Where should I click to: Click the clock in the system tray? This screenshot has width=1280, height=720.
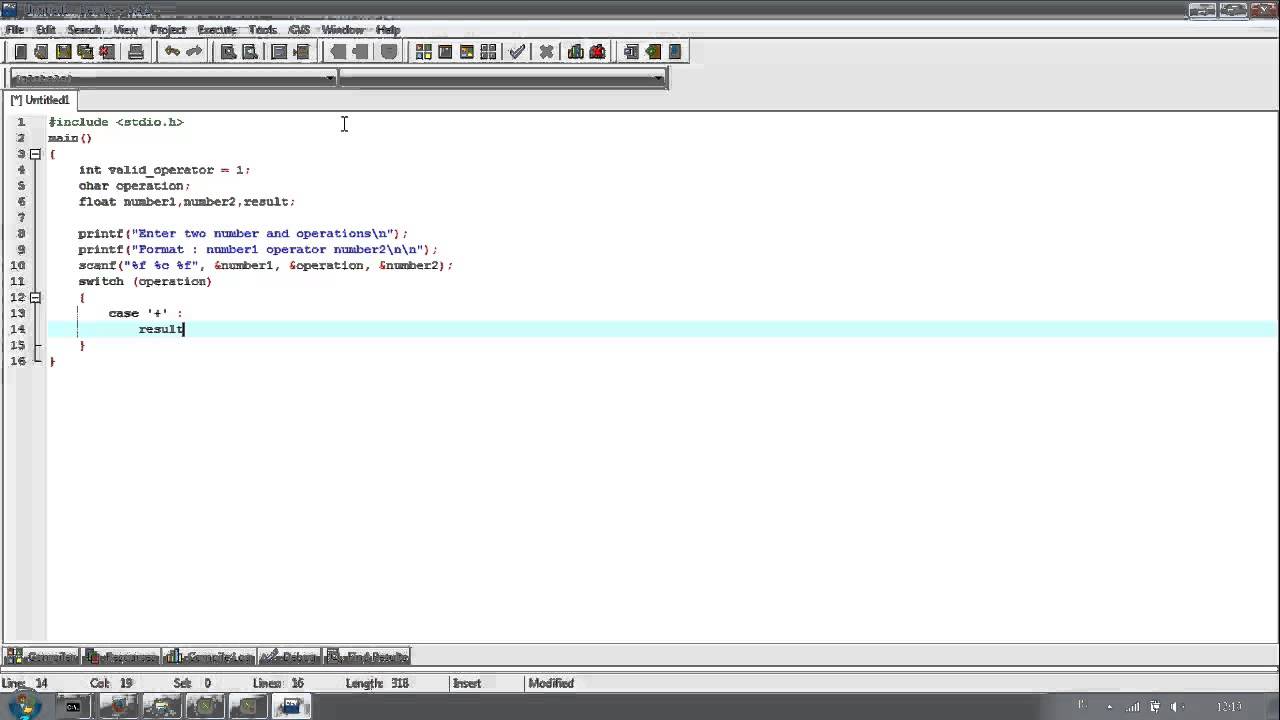[x=1230, y=707]
